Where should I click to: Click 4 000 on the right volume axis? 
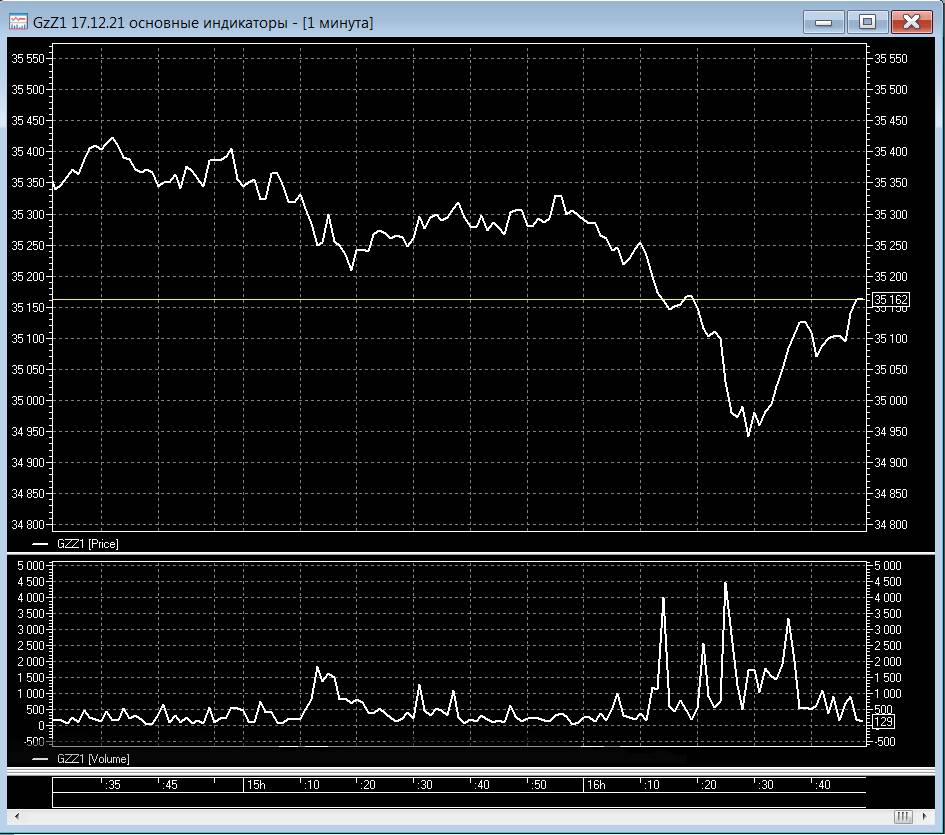(x=888, y=597)
